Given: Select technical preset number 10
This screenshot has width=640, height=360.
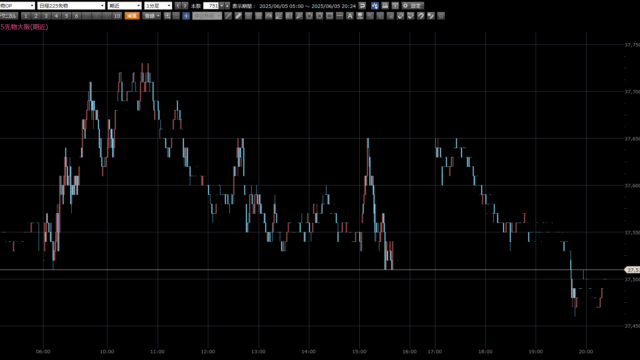Looking at the screenshot, I should click(117, 16).
